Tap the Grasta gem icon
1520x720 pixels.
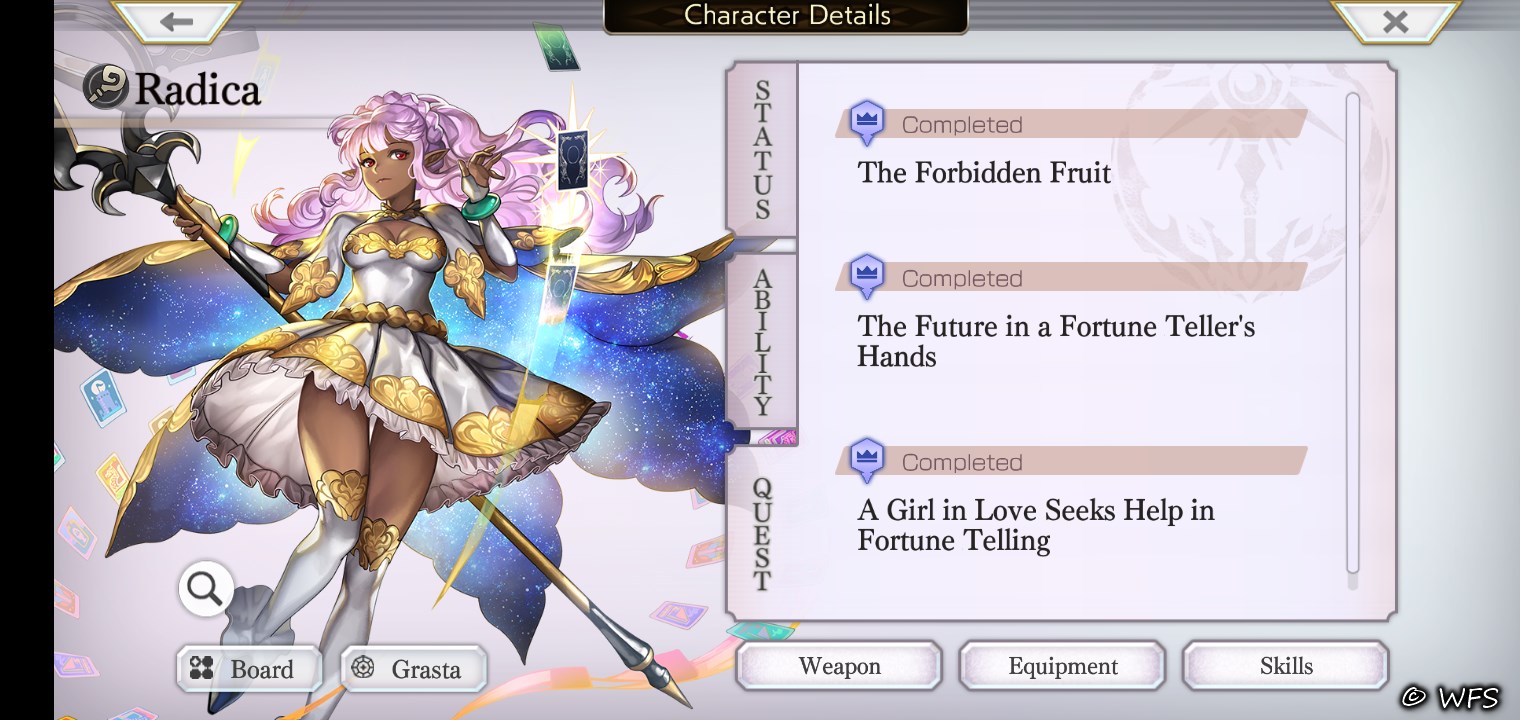tap(363, 668)
